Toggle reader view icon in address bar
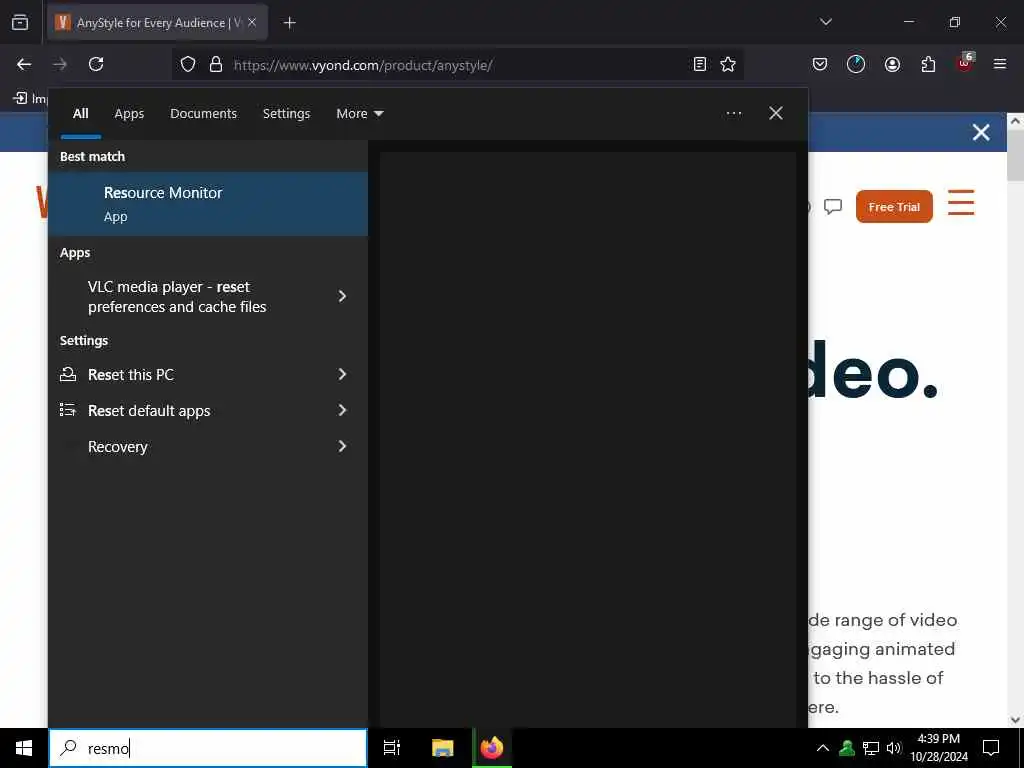The height and width of the screenshot is (768, 1024). click(699, 64)
